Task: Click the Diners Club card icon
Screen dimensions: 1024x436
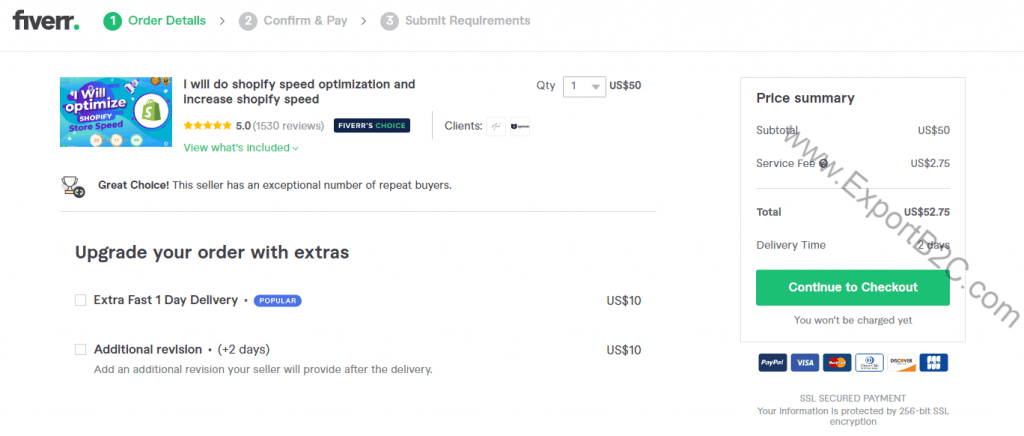Action: (x=869, y=363)
